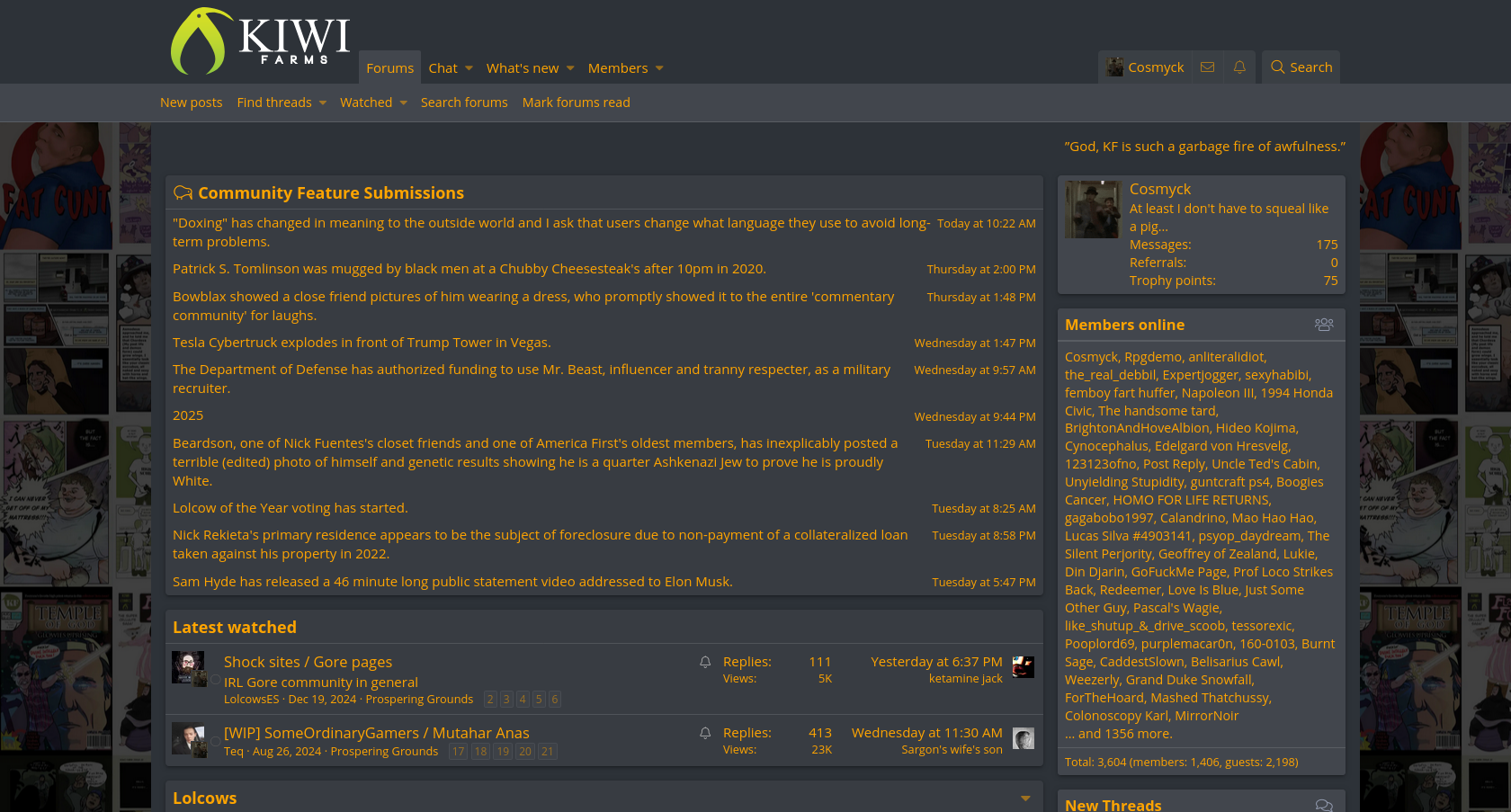The image size is (1511, 812).
Task: Click Sargon's wife's son's avatar
Action: pos(1024,738)
